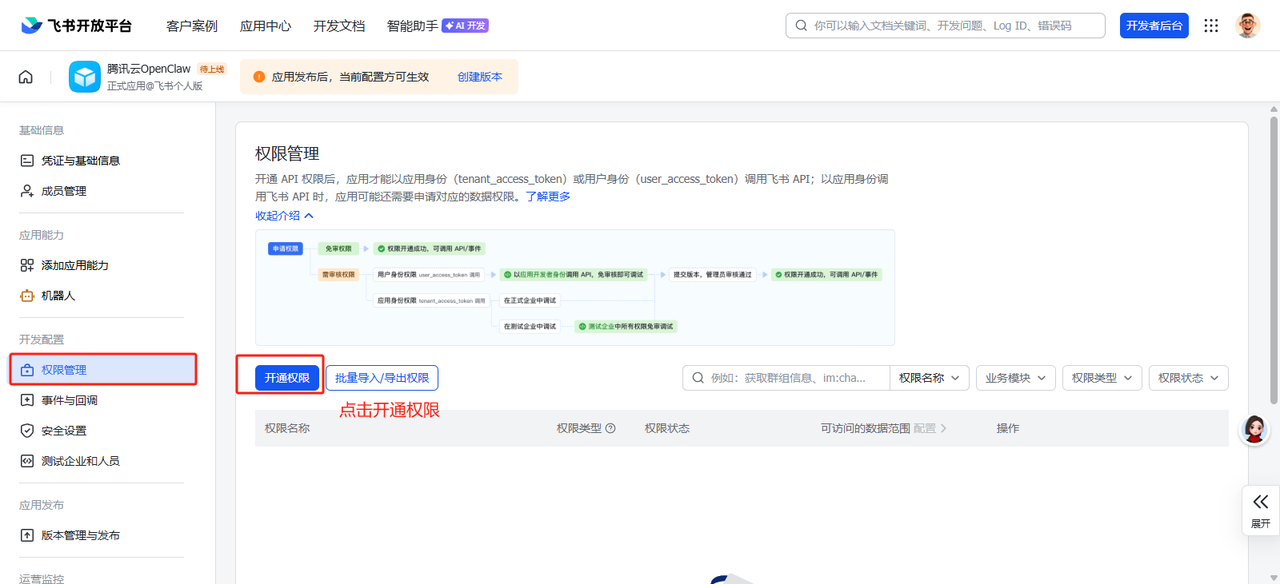
Task: Open 配置 next to 可访问的数据范围
Action: click(930, 428)
